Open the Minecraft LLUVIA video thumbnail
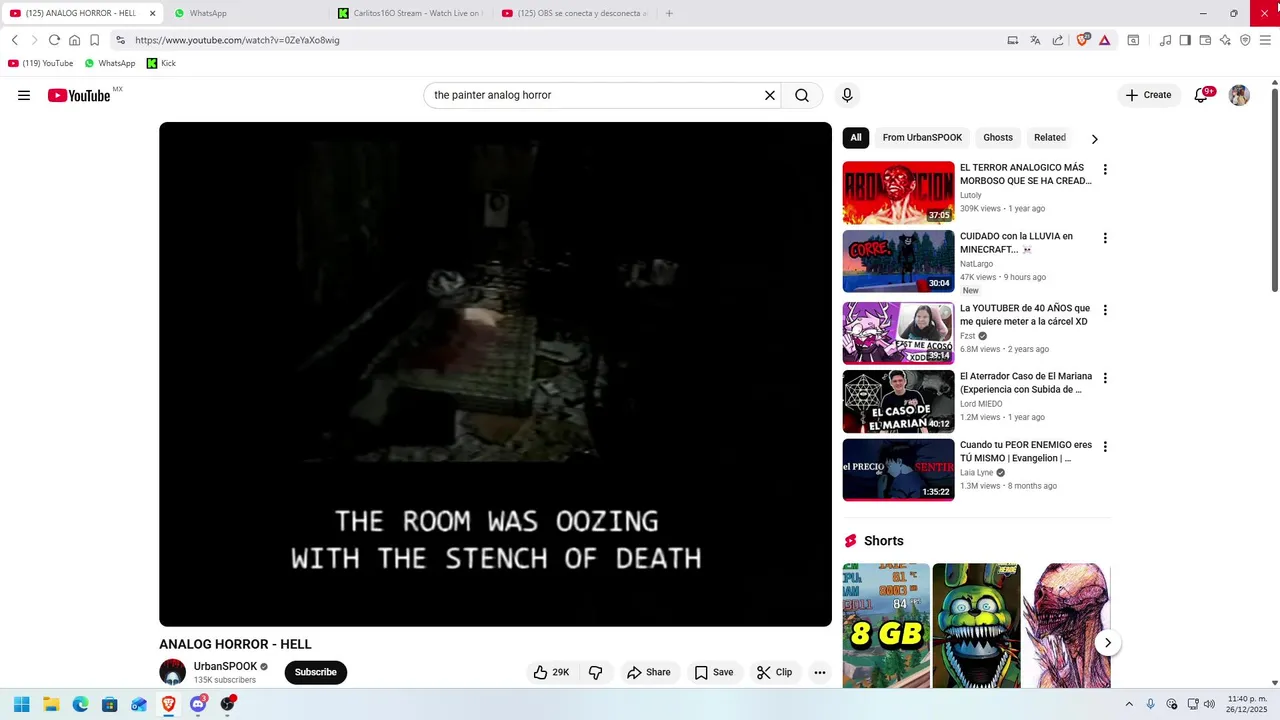1280x720 pixels. [x=898, y=261]
